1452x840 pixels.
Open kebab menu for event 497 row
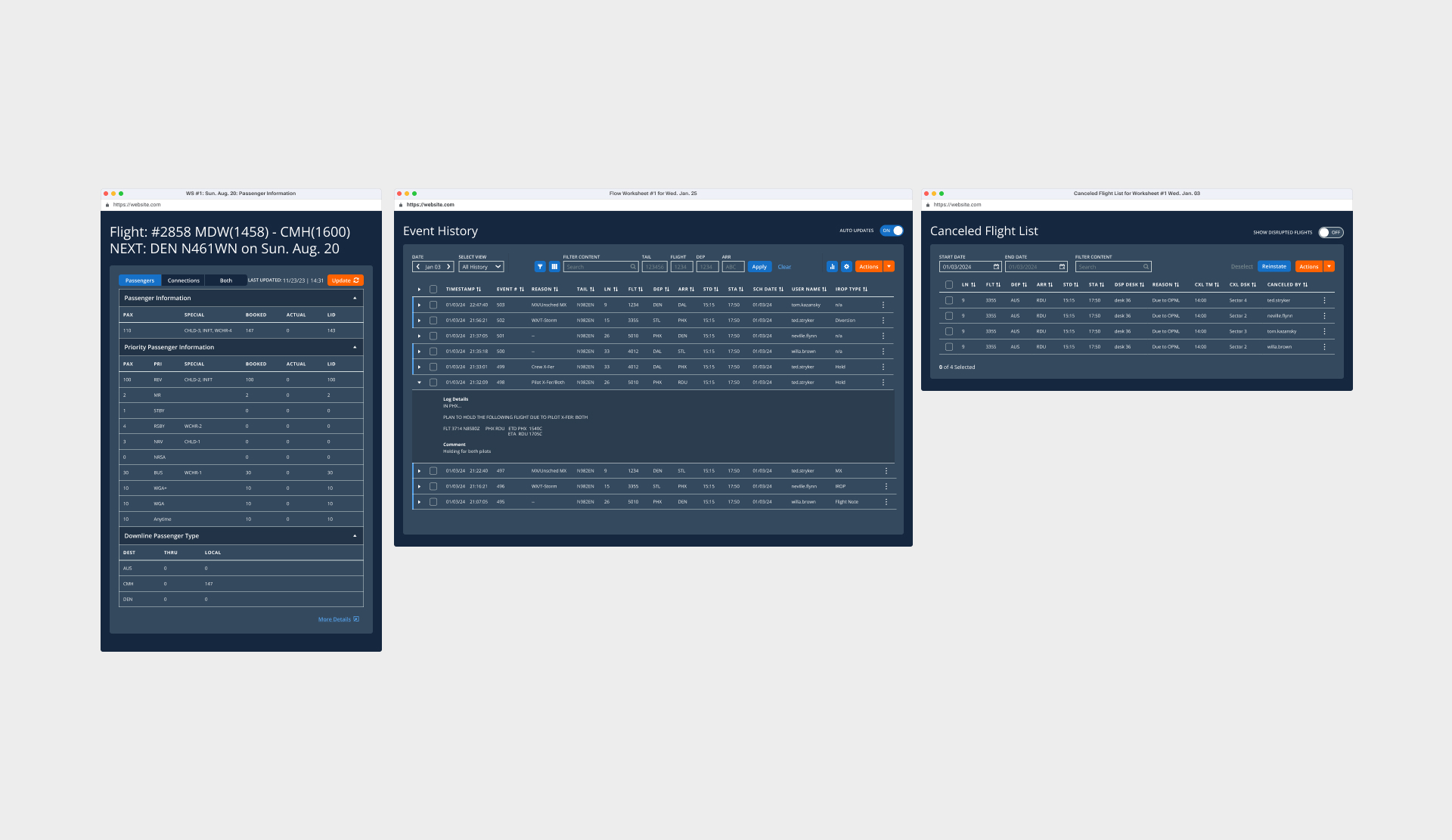pyautogui.click(x=886, y=471)
